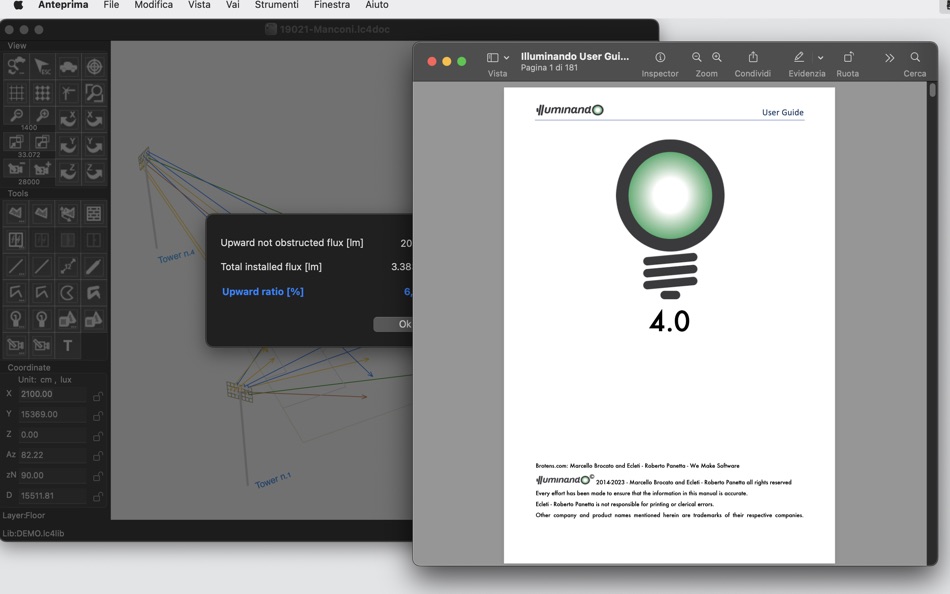Click the ESC arrow cursor tool
This screenshot has height=594, width=950.
pyautogui.click(x=42, y=66)
